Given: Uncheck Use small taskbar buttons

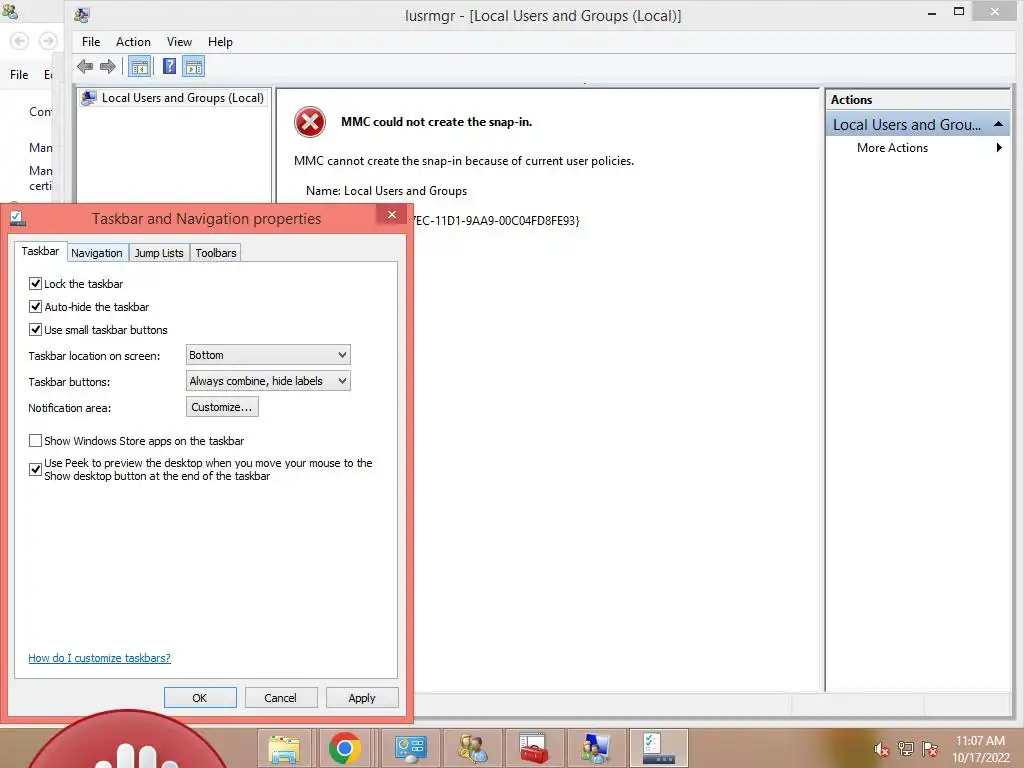Looking at the screenshot, I should coord(35,330).
